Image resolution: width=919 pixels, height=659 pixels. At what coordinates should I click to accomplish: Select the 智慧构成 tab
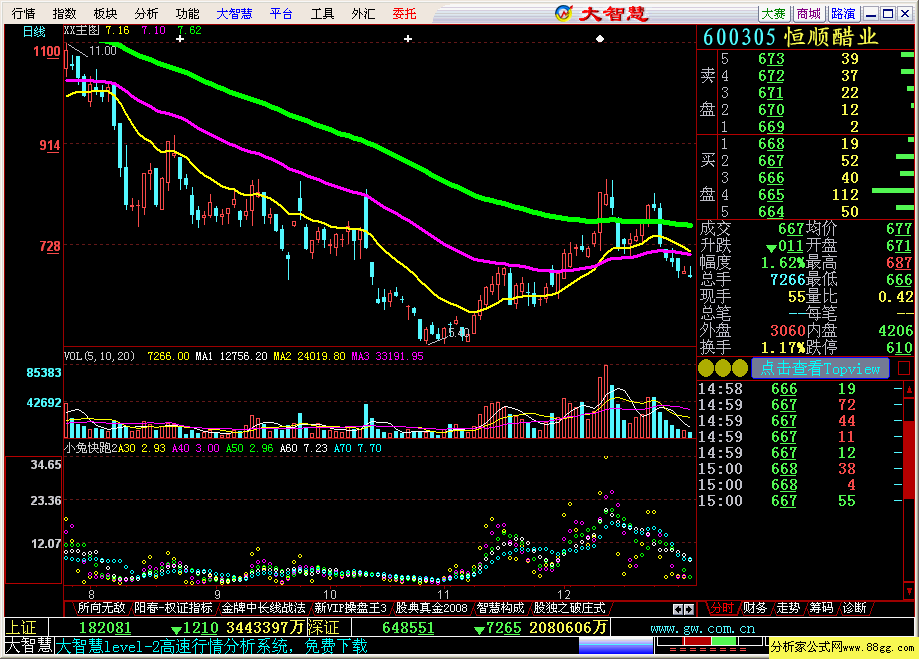(x=500, y=608)
